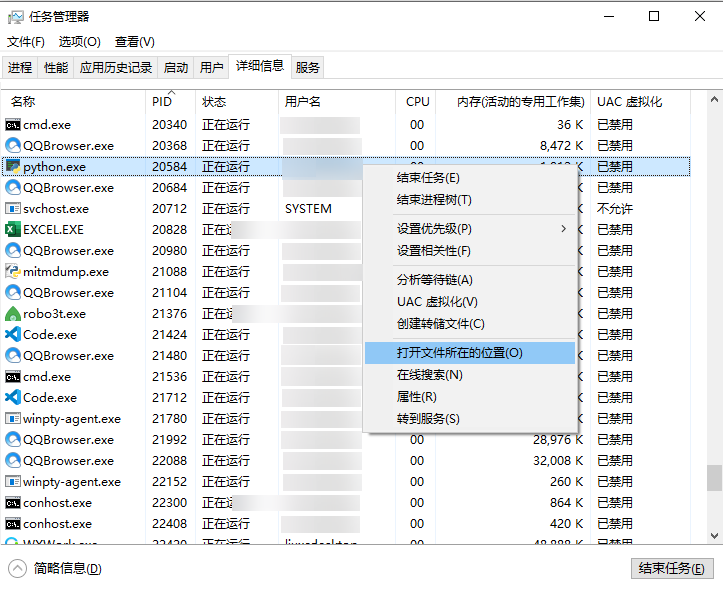Click the 简略信息(D) link
The image size is (723, 593).
[x=67, y=569]
